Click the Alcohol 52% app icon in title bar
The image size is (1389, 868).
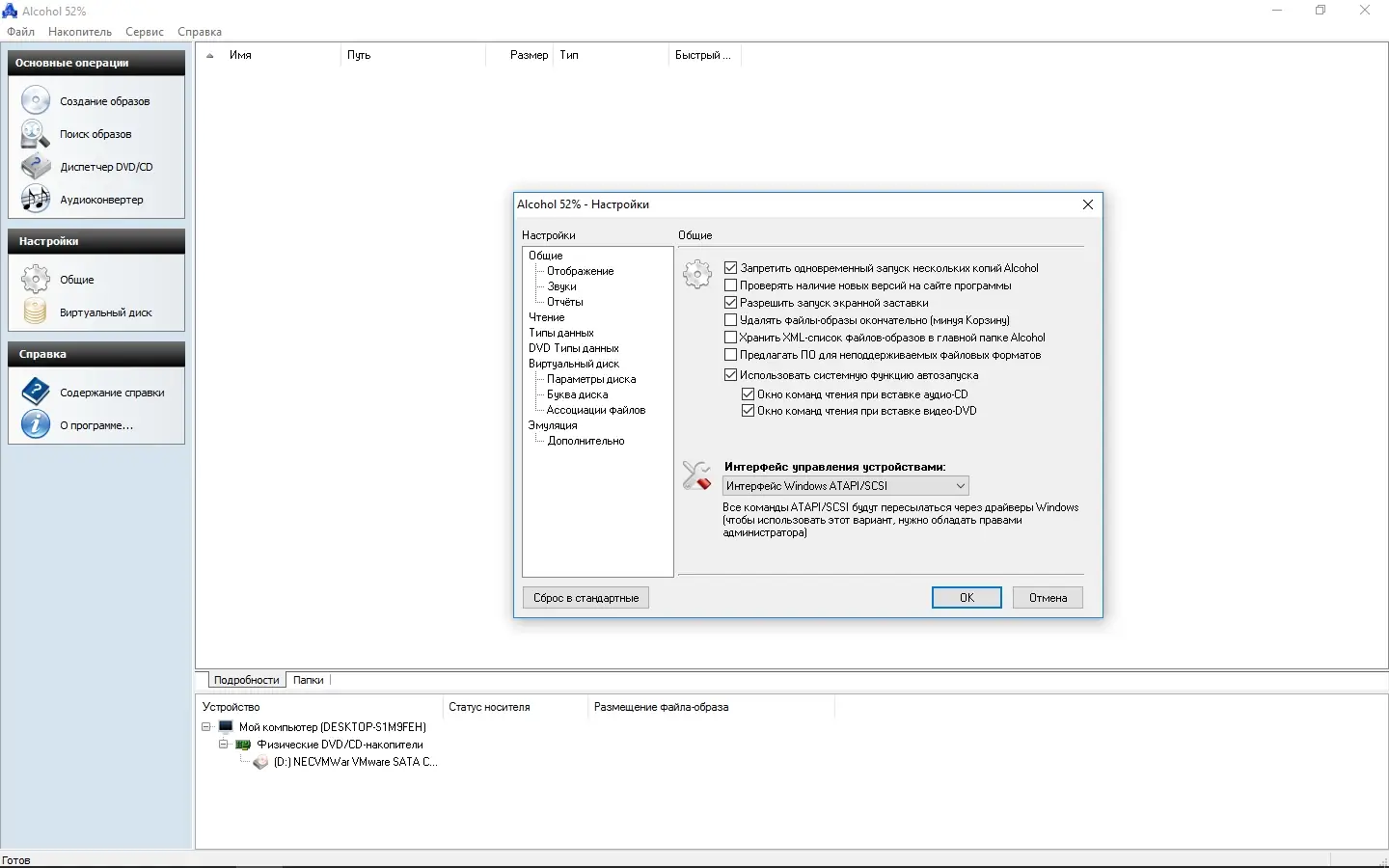pyautogui.click(x=11, y=11)
